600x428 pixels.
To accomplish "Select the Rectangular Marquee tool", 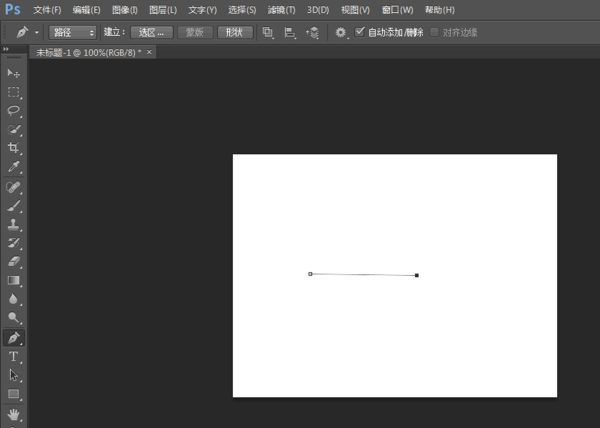I will pyautogui.click(x=13, y=92).
